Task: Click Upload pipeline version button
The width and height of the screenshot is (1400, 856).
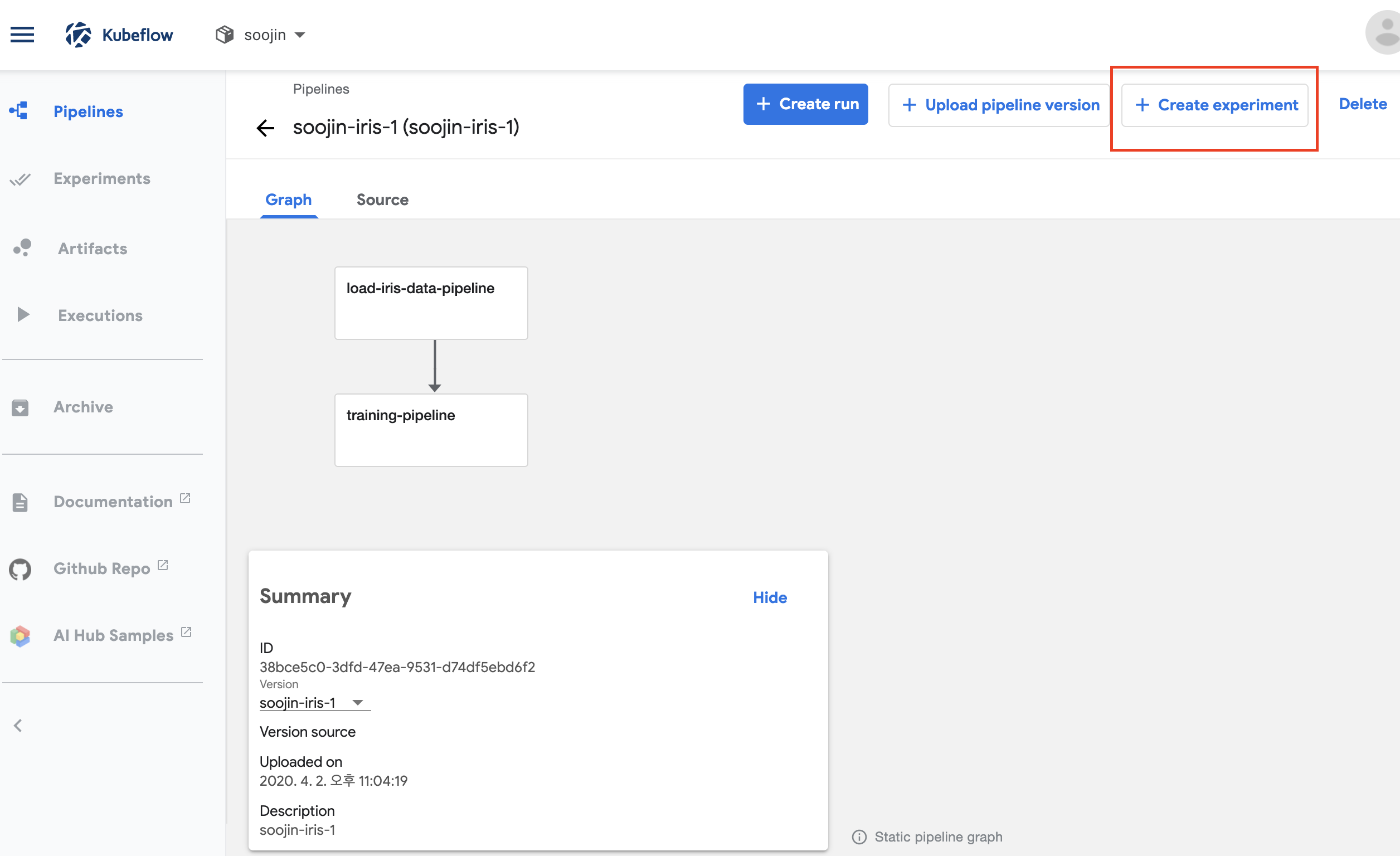Action: [x=999, y=105]
